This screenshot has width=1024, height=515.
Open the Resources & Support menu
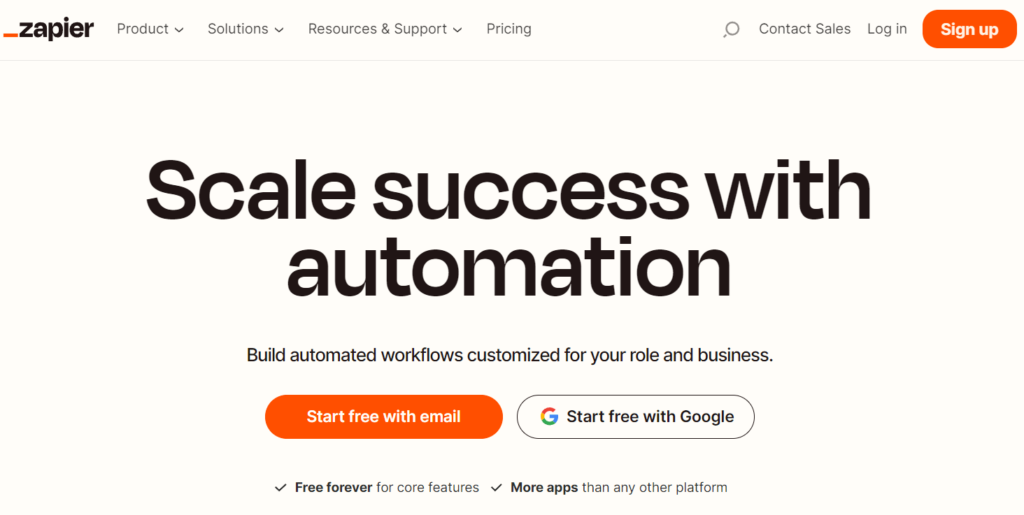pyautogui.click(x=385, y=29)
